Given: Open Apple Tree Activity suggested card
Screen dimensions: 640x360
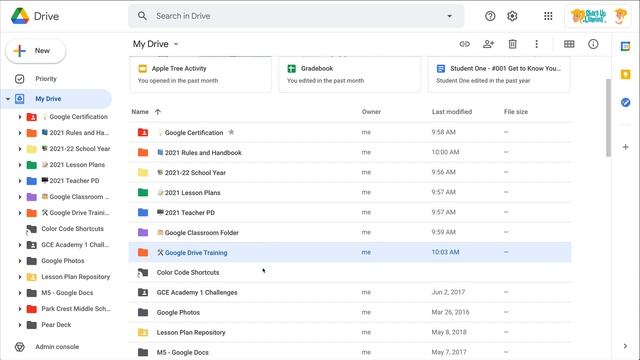Looking at the screenshot, I should point(200,74).
